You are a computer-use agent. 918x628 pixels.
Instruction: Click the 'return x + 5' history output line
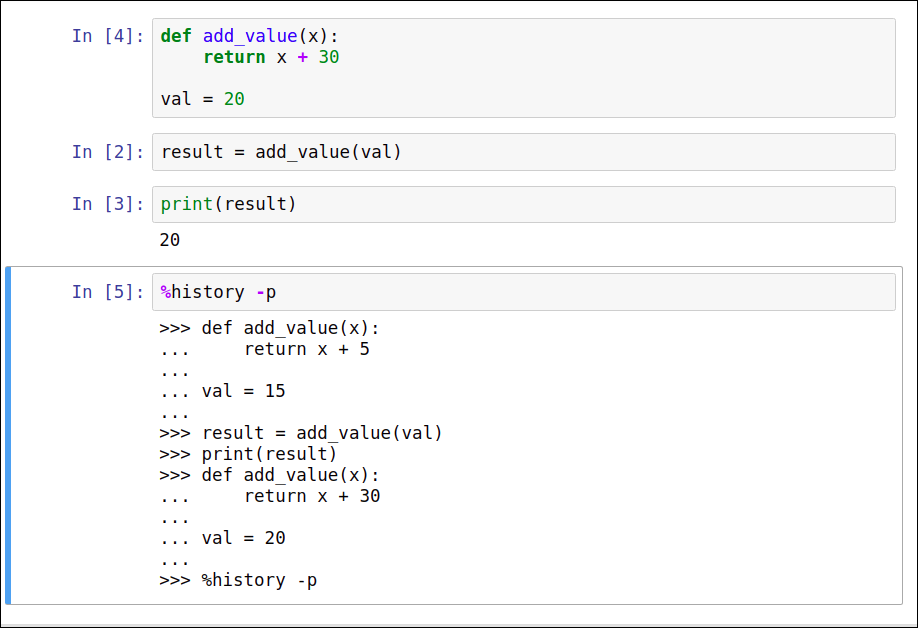pyautogui.click(x=306, y=349)
